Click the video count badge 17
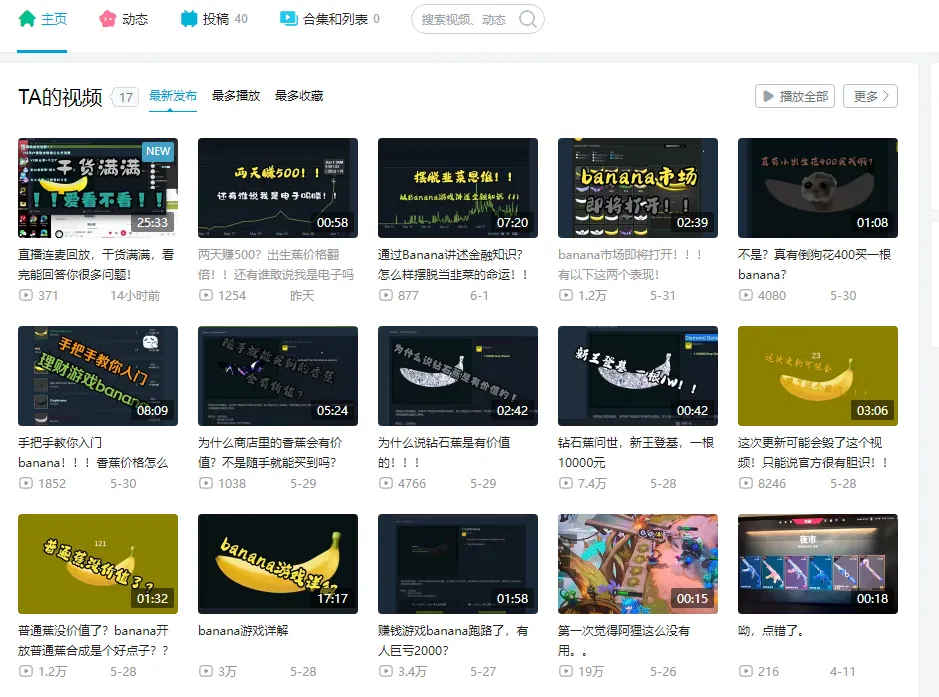 [x=125, y=97]
